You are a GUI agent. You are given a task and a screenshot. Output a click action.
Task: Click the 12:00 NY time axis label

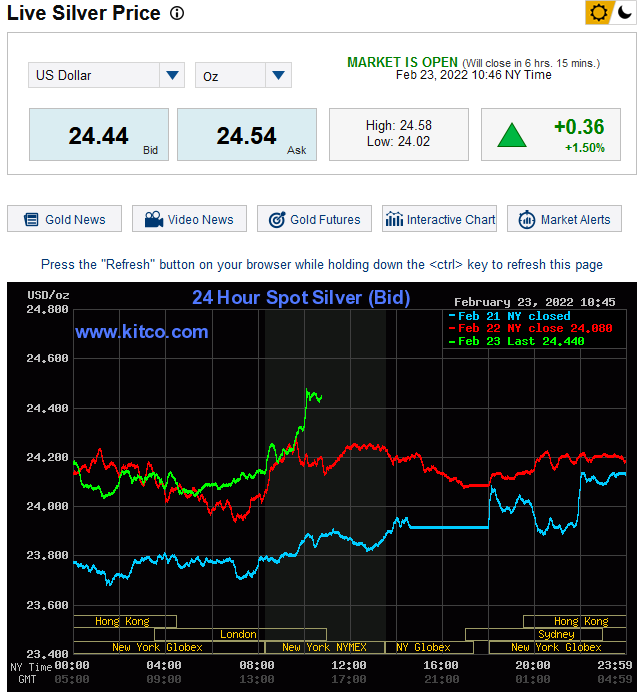[x=348, y=665]
